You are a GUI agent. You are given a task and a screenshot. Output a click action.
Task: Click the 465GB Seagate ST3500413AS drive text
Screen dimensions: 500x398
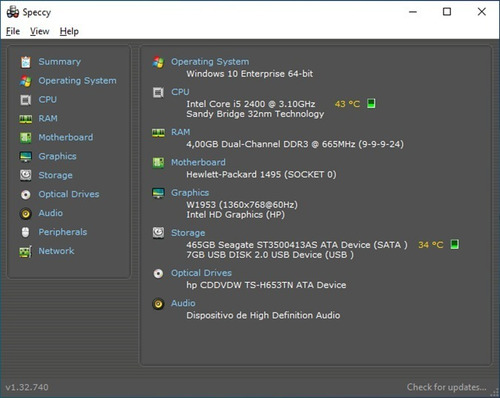pos(297,245)
